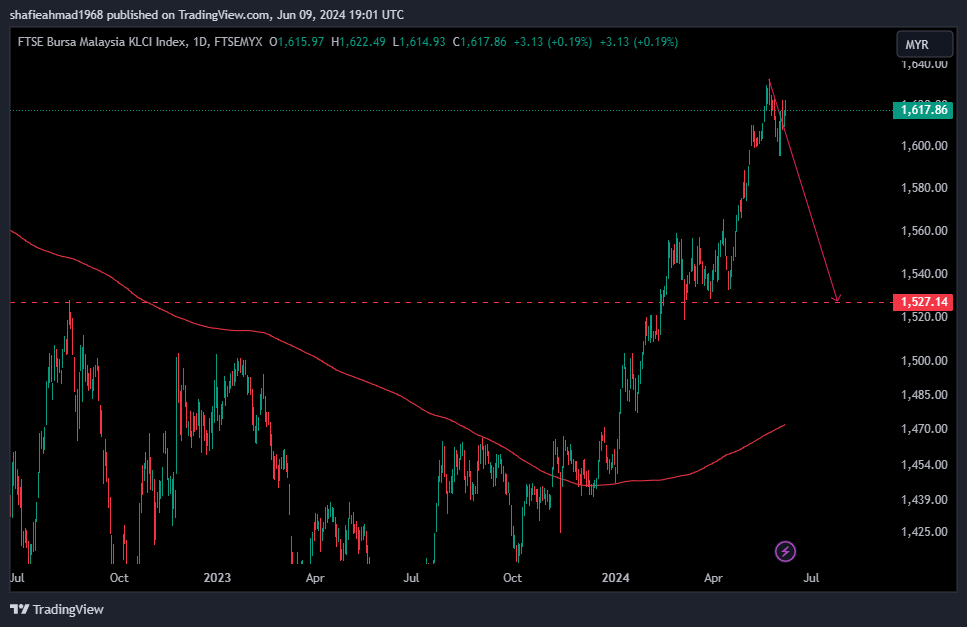Click the 1D interval label in the chart header

[200, 42]
